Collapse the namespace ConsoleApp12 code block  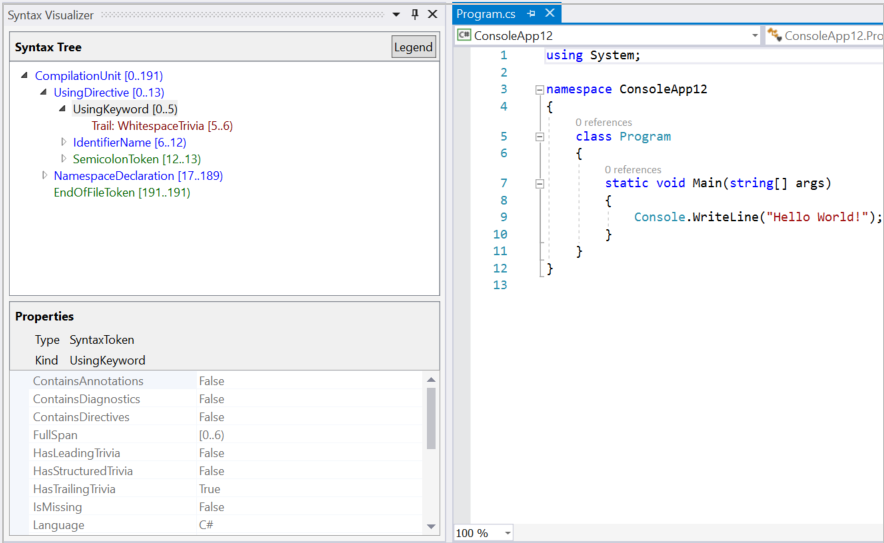click(x=540, y=89)
